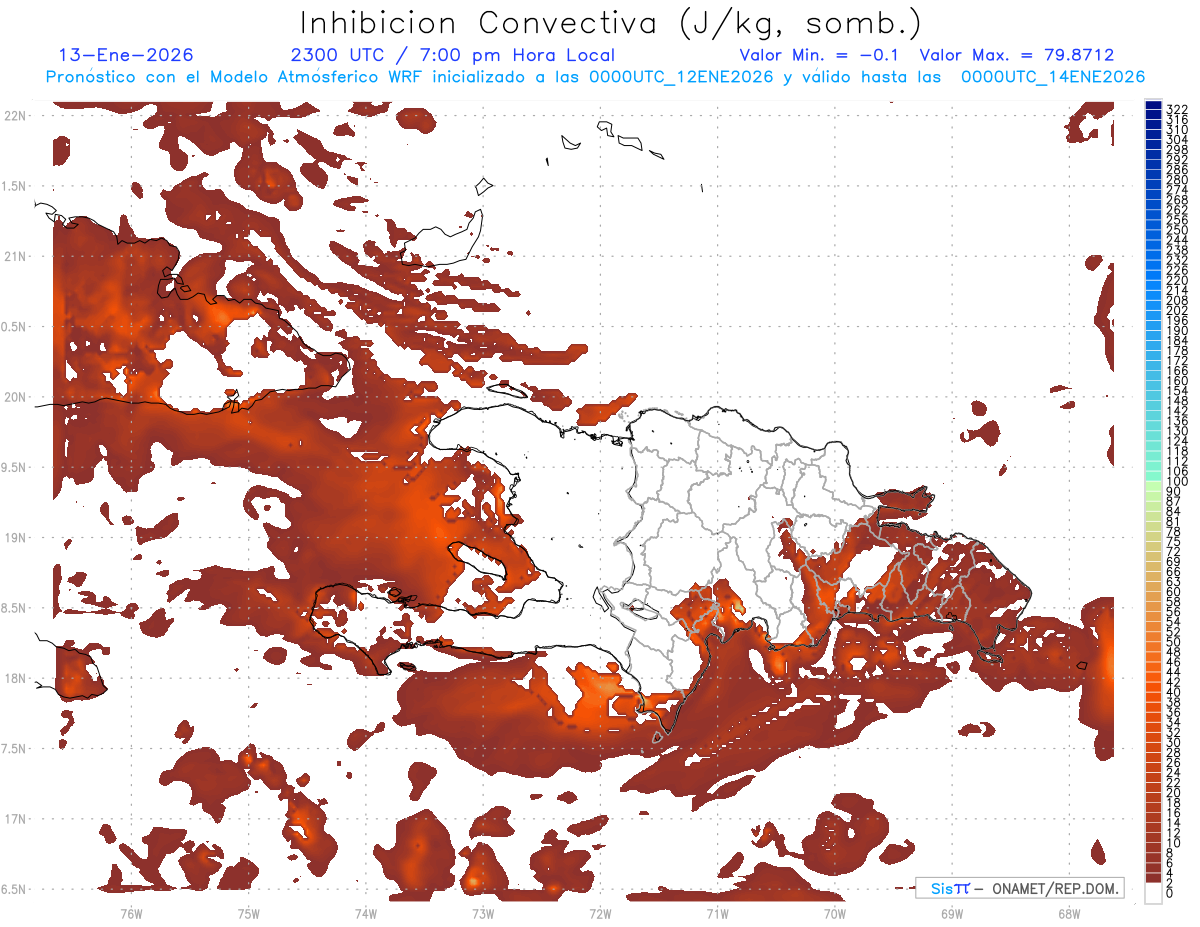Viewport: 1200px width, 927px height.
Task: Click the "75W" longitude label
Action: [248, 913]
